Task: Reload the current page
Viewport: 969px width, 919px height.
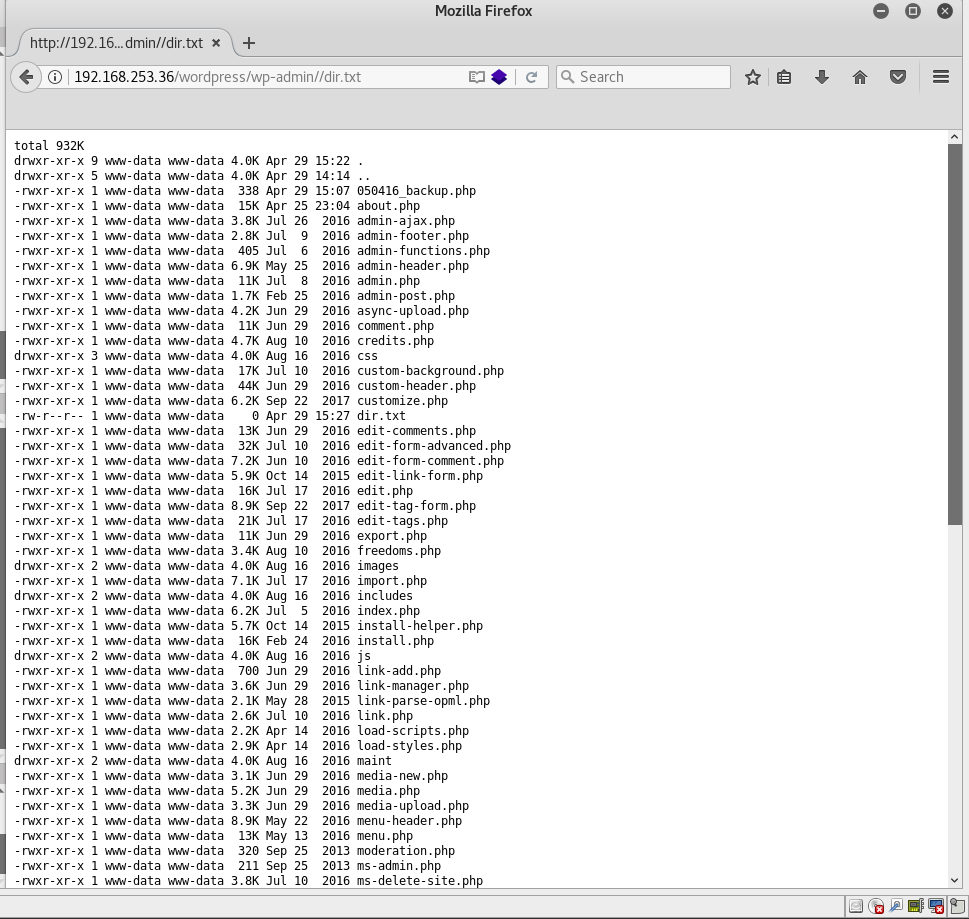Action: click(532, 77)
